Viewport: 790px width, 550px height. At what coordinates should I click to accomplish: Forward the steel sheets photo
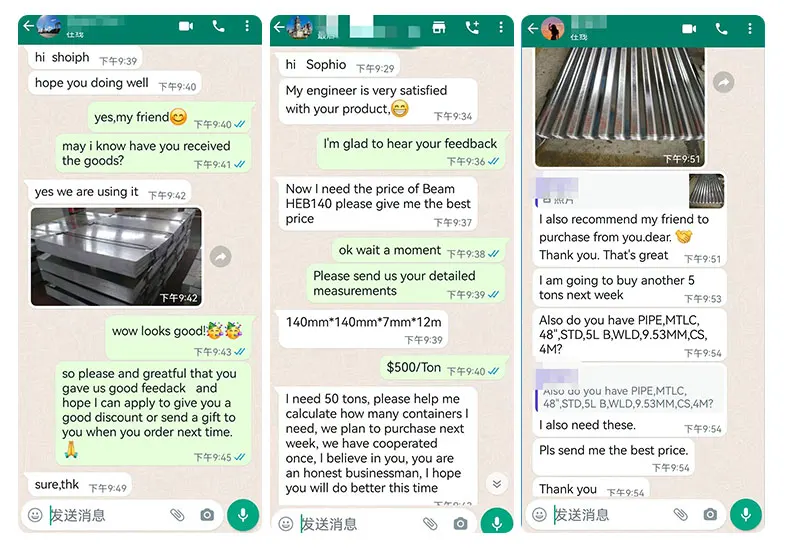tap(221, 257)
